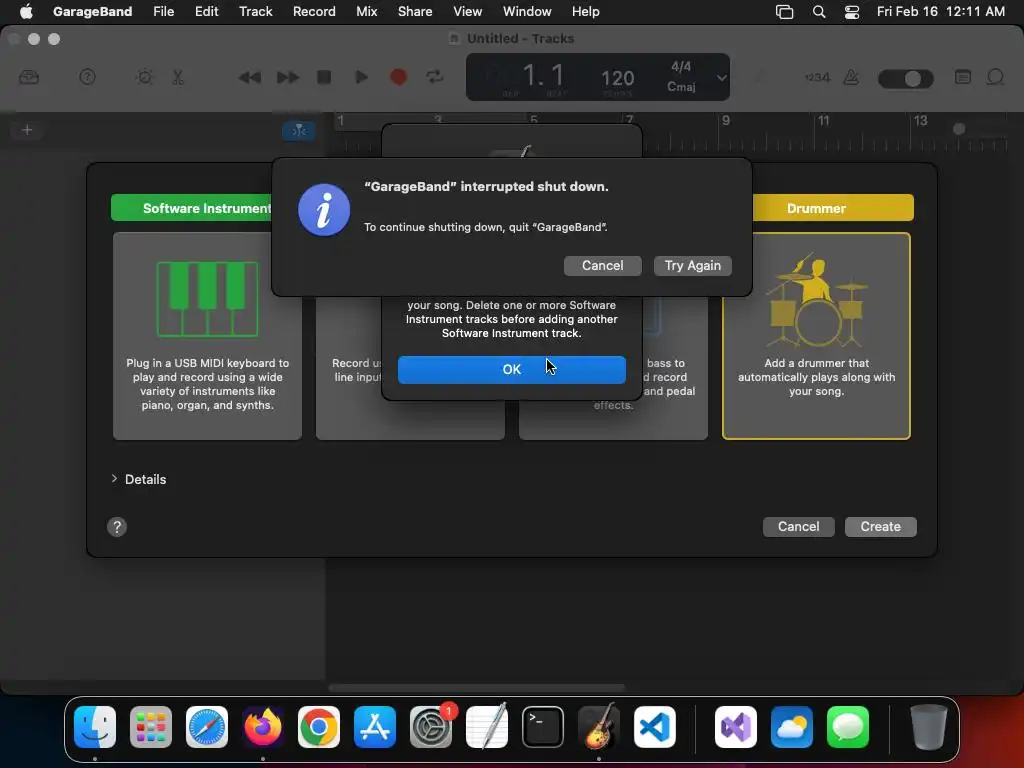Viewport: 1024px width, 768px height.
Task: Toggle the count-in 1234 button
Action: point(817,77)
